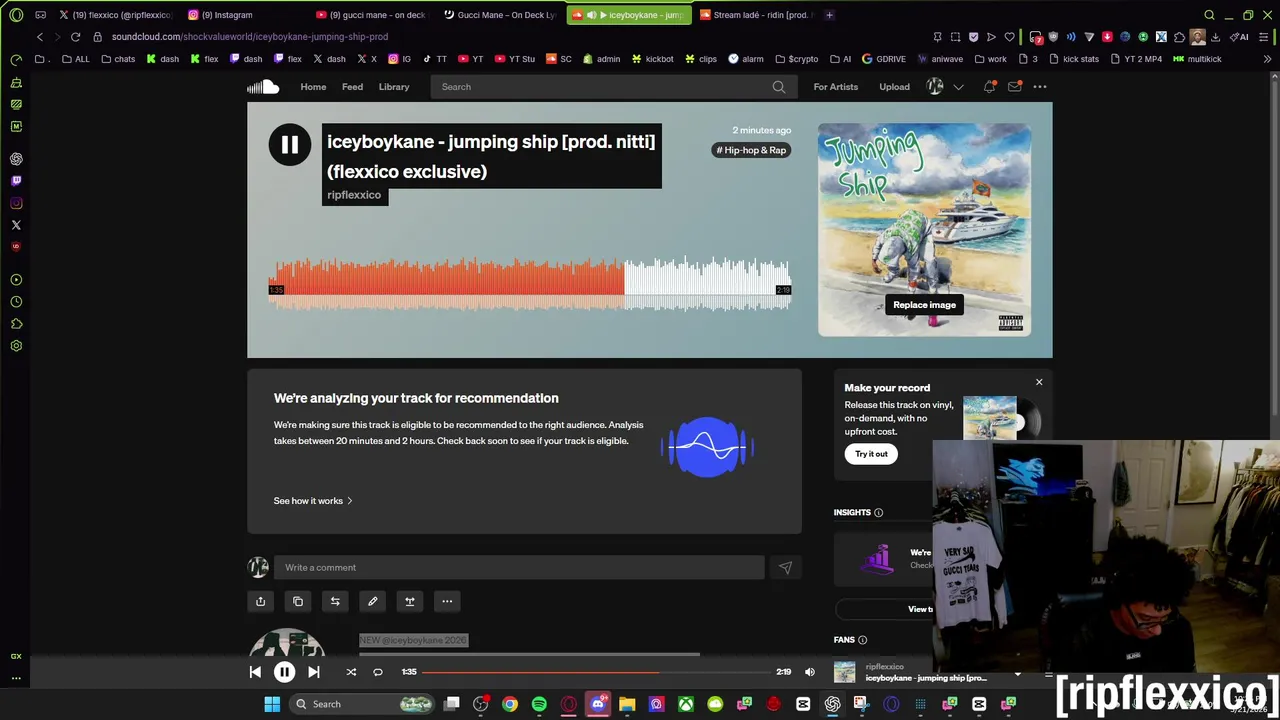Open the ALL bookmarks folder
Image resolution: width=1280 pixels, height=720 pixels.
75,59
